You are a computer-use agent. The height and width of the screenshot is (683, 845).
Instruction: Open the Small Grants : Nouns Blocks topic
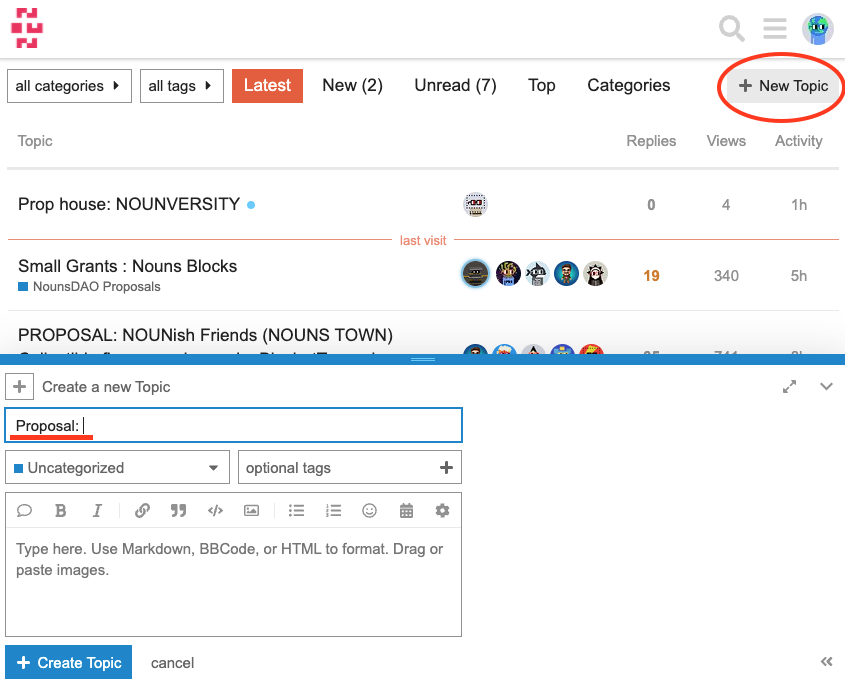(x=128, y=266)
